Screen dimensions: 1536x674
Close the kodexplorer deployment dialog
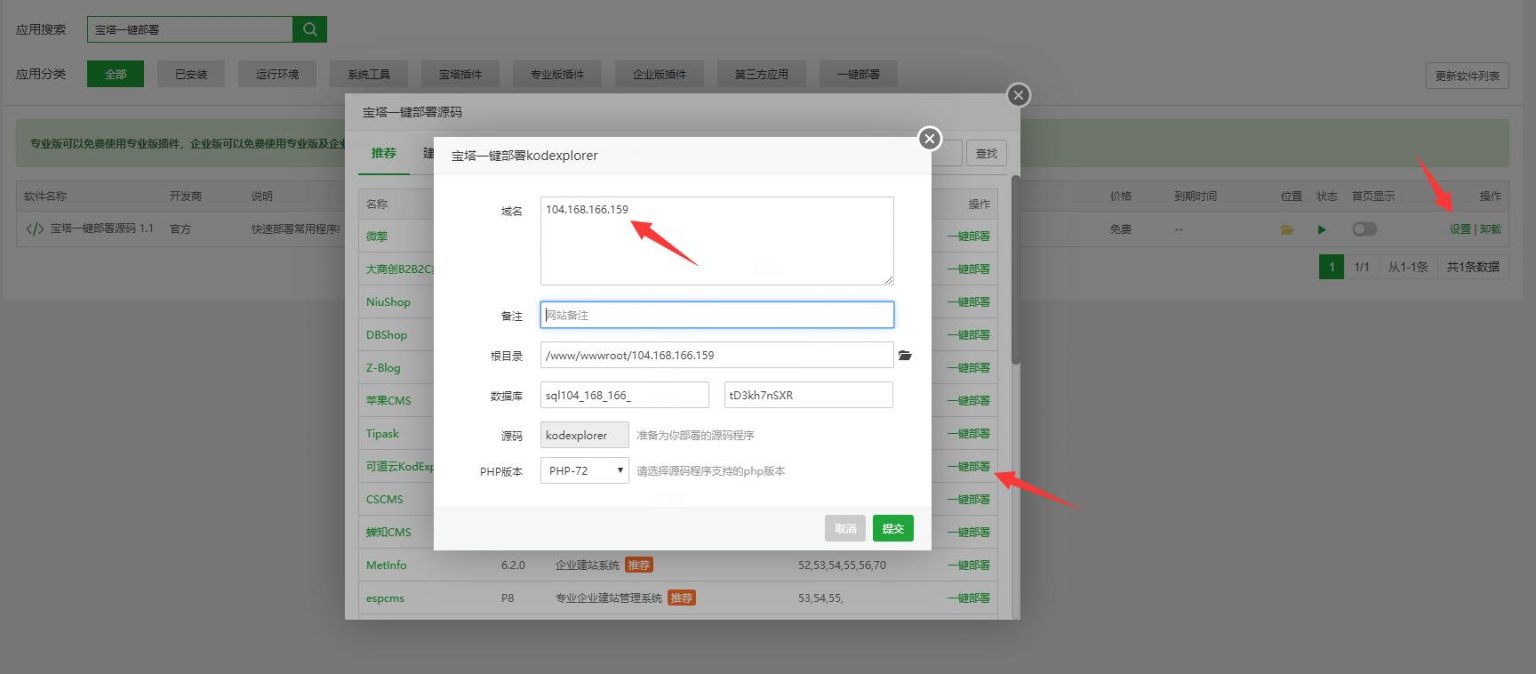click(930, 139)
